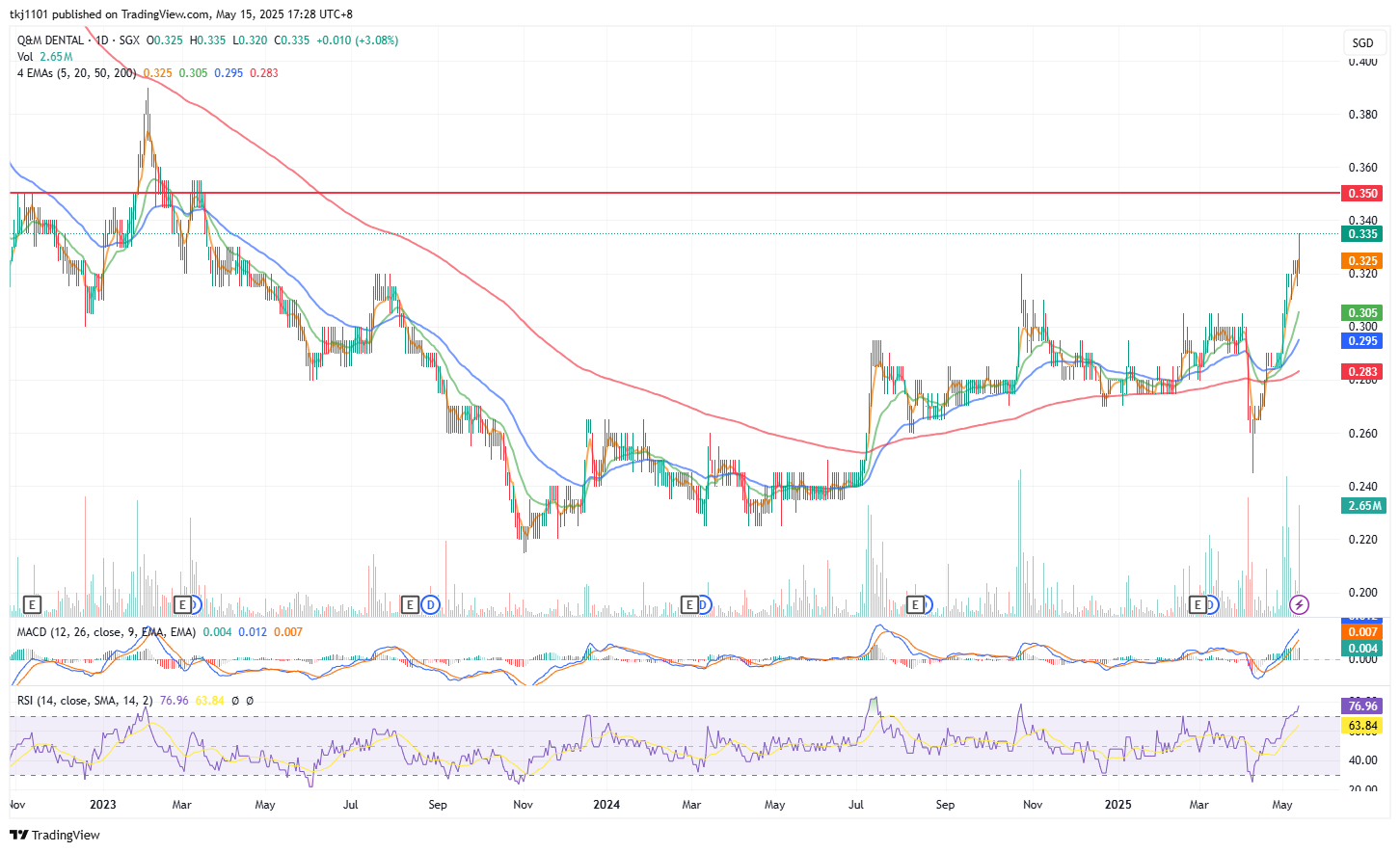Click the earnings E marker near November 2022
This screenshot has height=852, width=1400.
point(32,604)
